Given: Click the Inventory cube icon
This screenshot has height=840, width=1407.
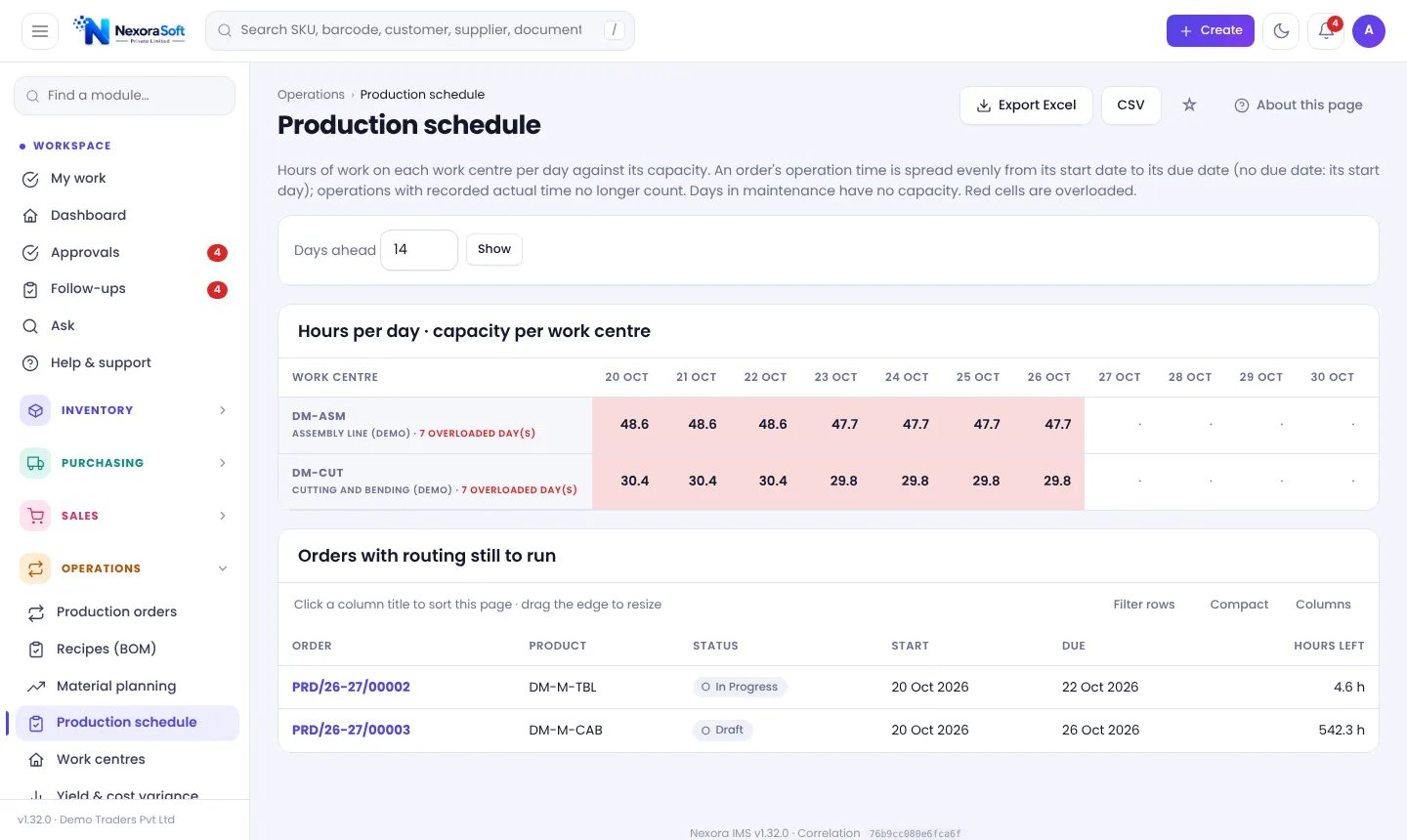Looking at the screenshot, I should click(35, 410).
